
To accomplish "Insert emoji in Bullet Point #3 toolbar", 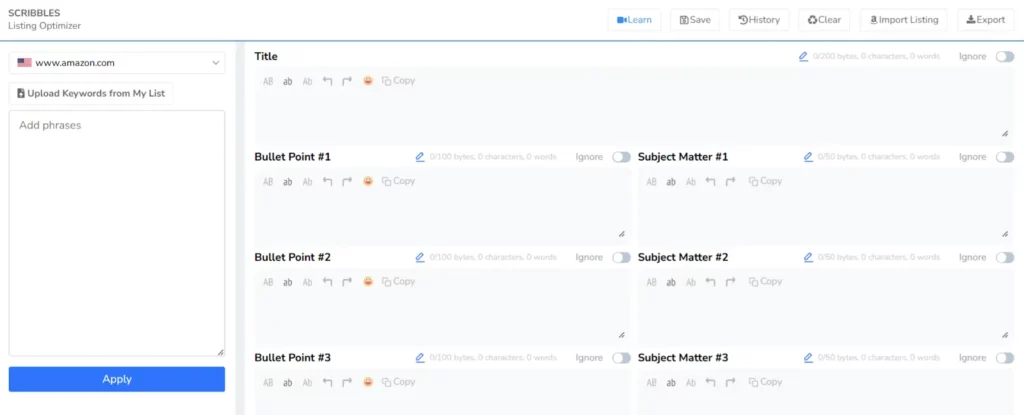I will tap(368, 382).
